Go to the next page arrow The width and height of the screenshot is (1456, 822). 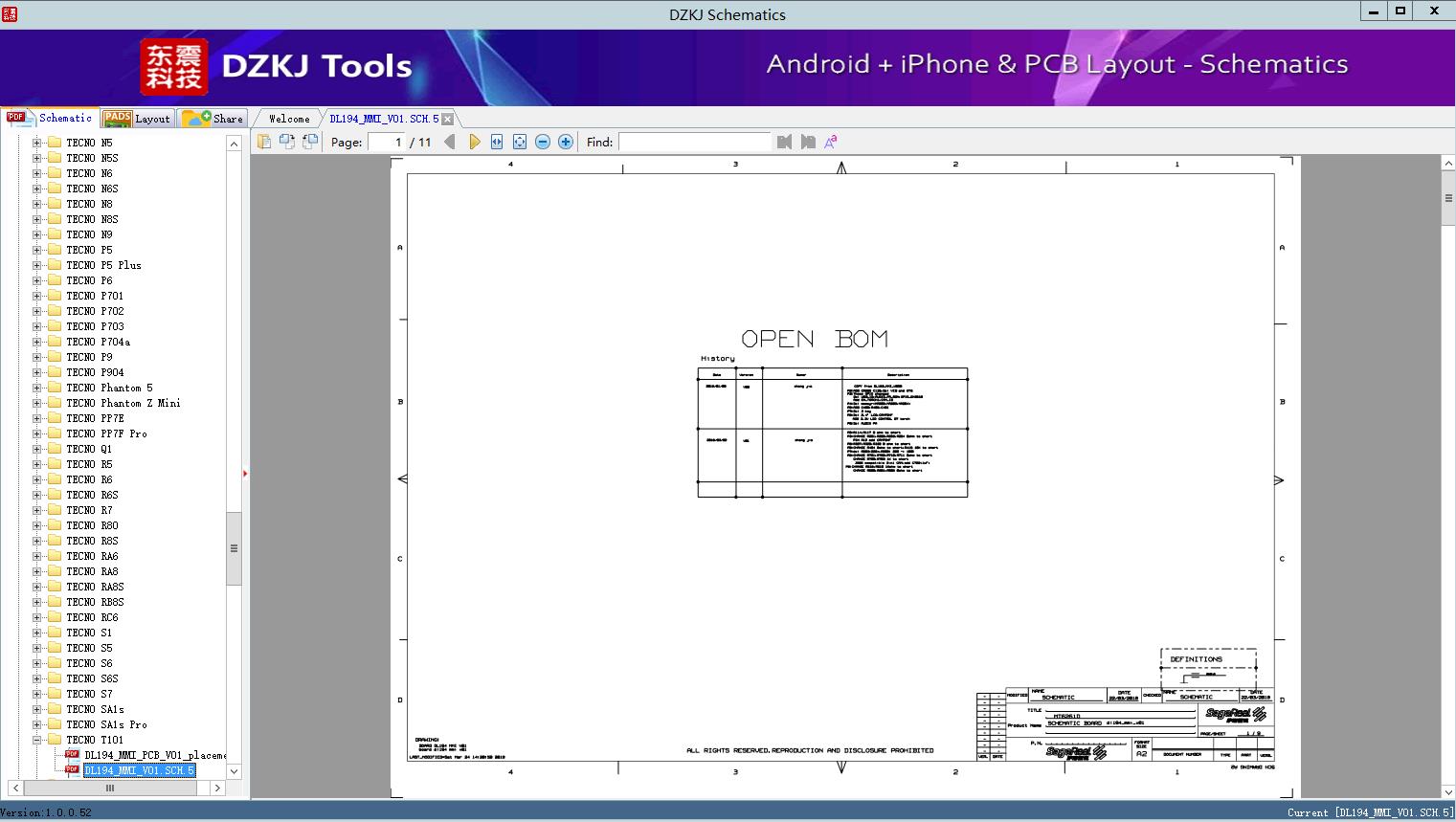[474, 142]
